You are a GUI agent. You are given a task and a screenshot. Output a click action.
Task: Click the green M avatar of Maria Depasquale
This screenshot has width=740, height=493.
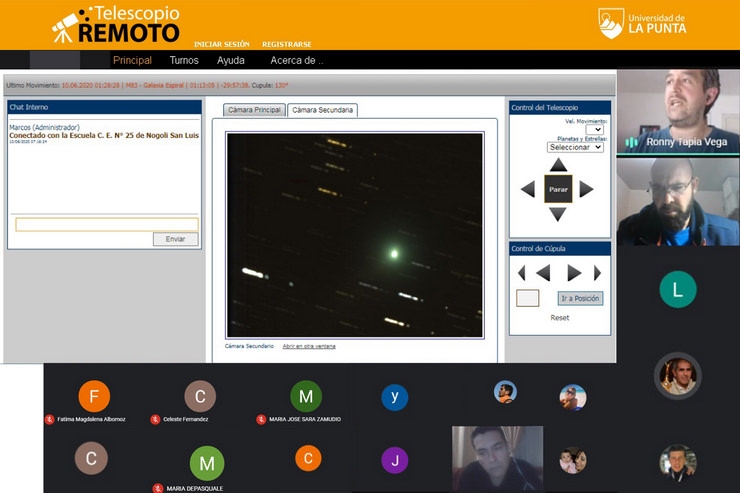207,463
